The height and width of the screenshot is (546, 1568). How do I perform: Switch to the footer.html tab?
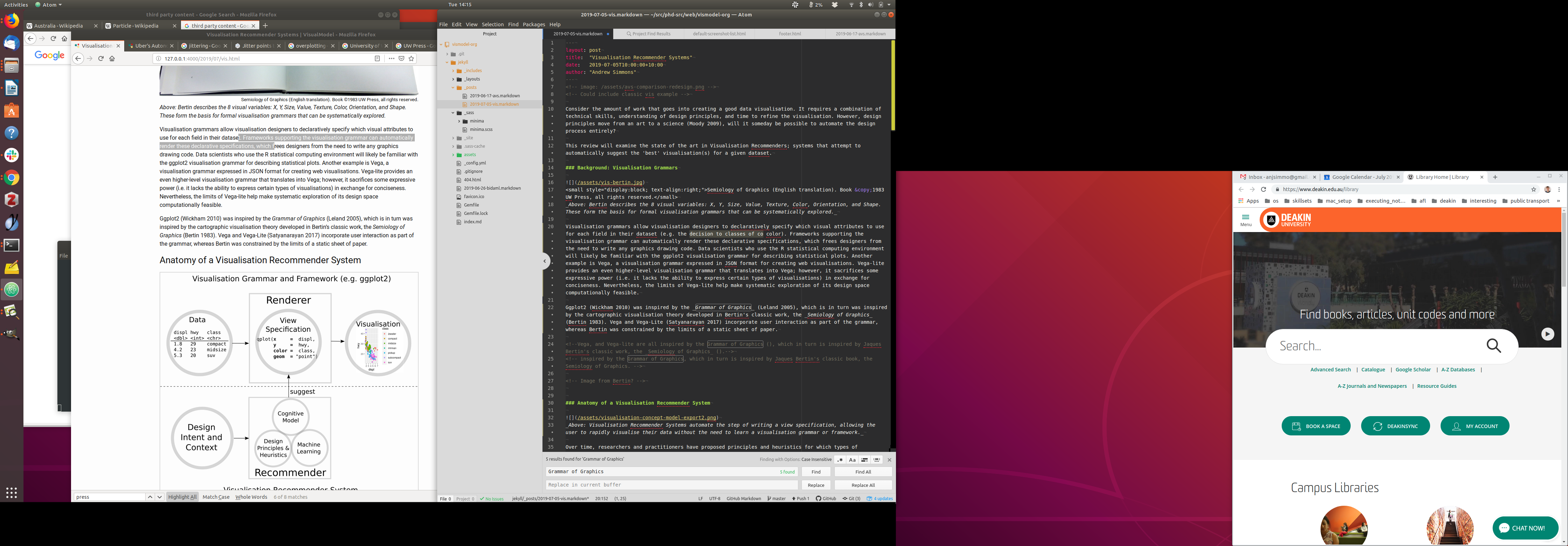coord(790,34)
